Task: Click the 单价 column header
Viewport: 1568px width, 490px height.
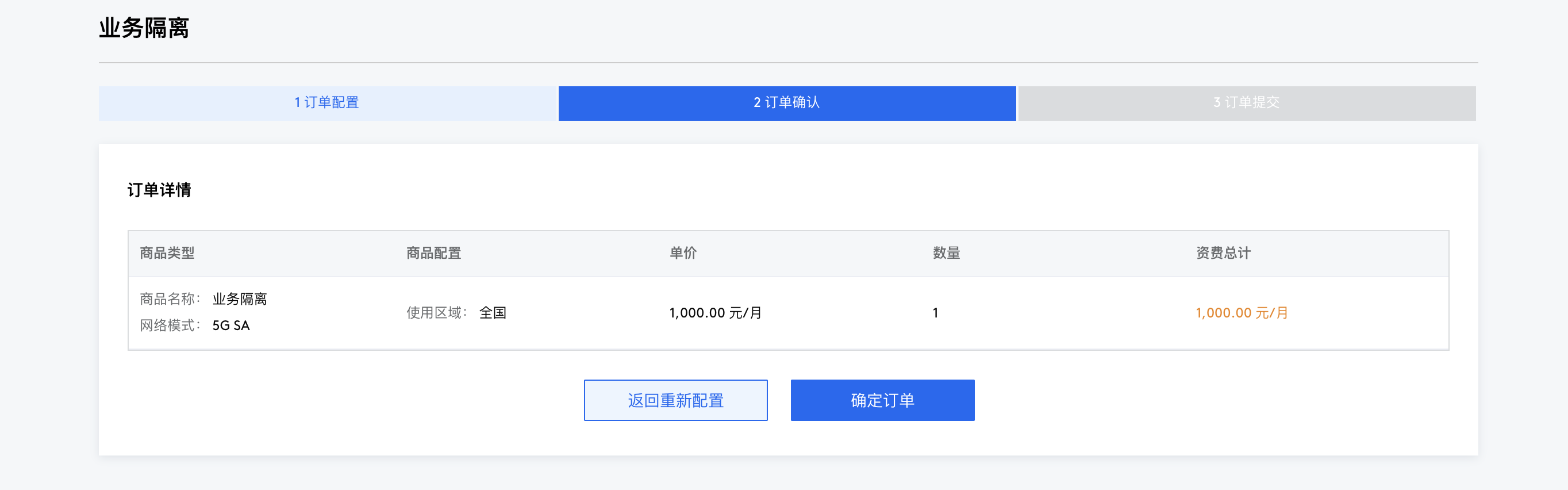Action: coord(683,253)
